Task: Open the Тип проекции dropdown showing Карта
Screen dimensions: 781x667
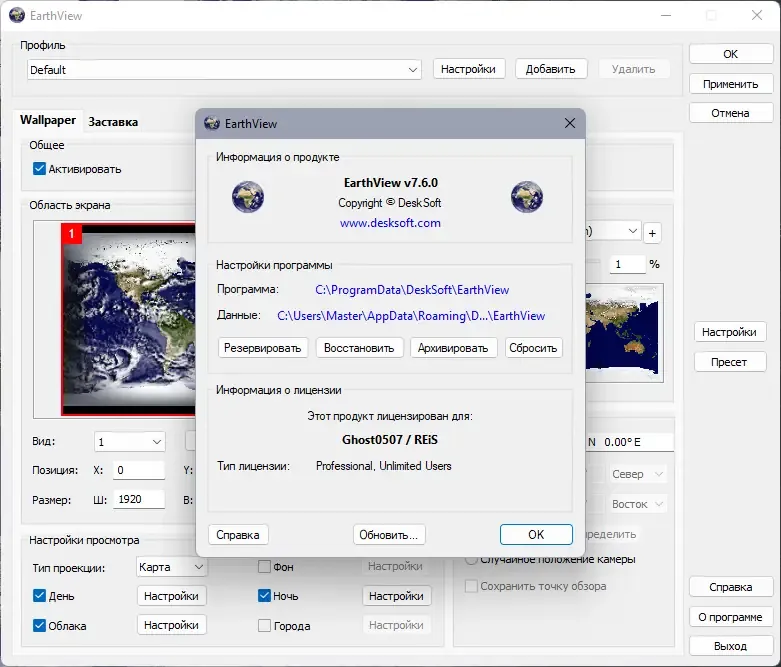Action: point(171,567)
